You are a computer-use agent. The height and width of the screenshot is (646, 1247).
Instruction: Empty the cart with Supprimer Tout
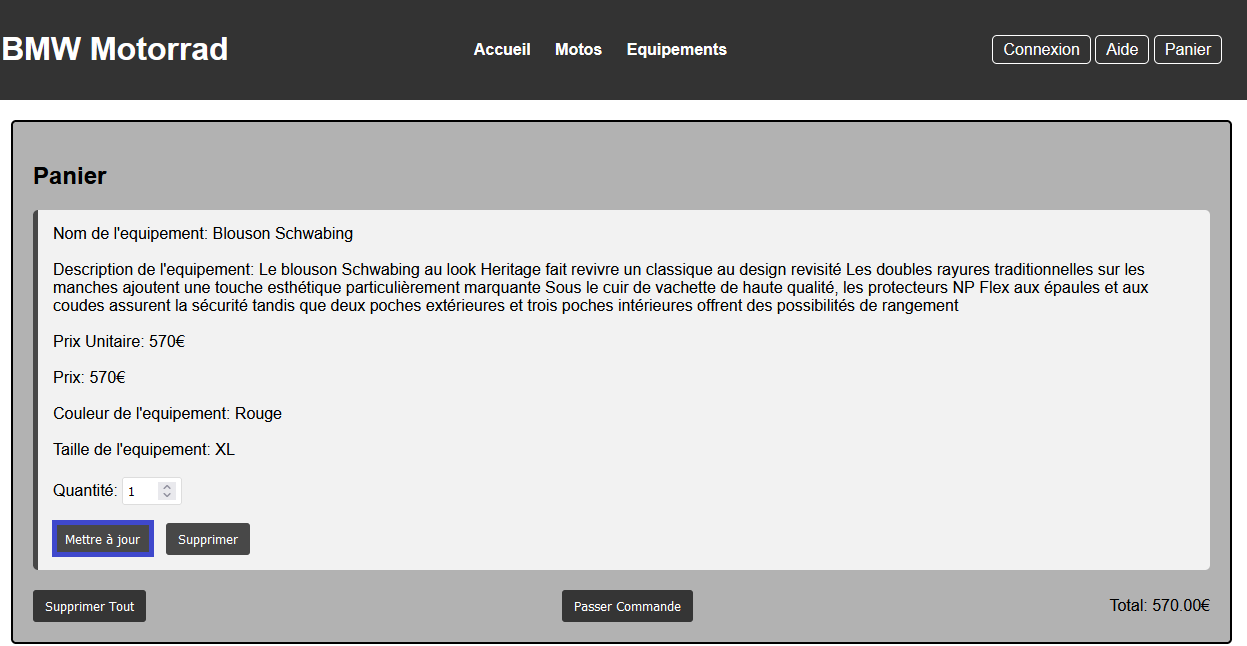(89, 606)
